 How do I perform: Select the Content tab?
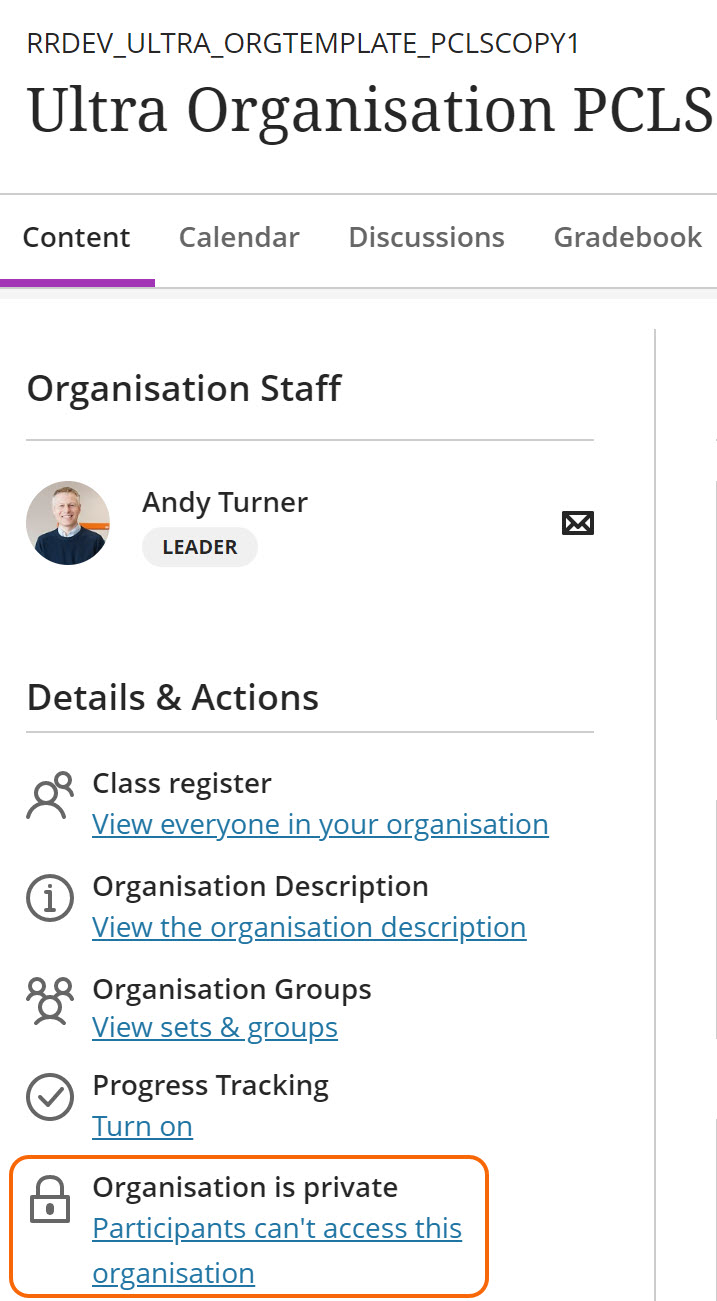tap(77, 238)
